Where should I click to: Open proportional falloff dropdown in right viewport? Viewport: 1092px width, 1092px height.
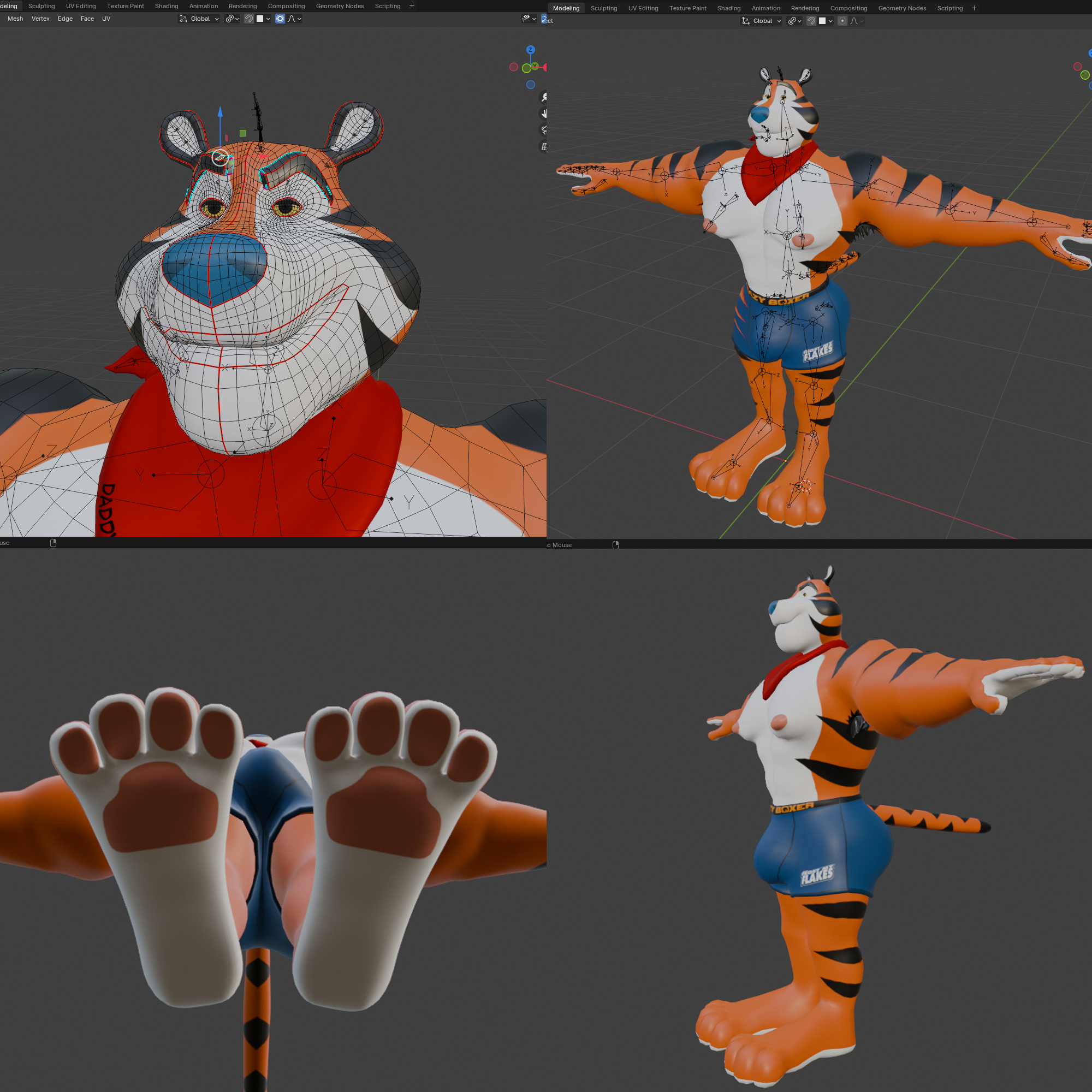coord(857,21)
